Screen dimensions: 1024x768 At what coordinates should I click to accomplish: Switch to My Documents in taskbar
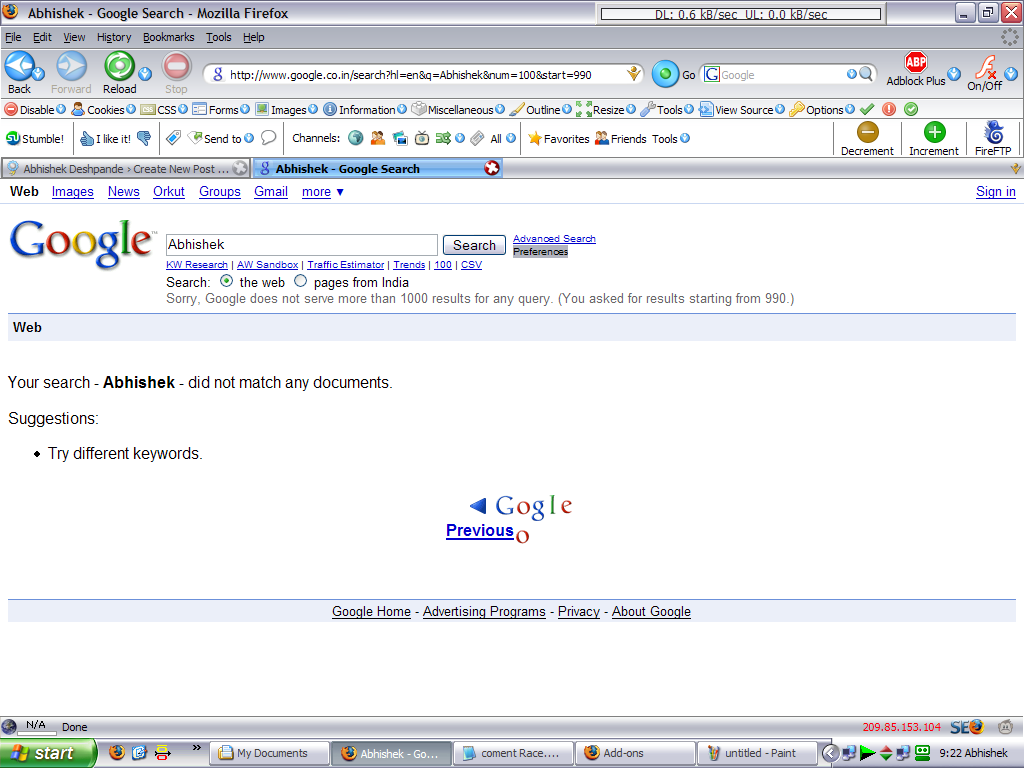[269, 753]
